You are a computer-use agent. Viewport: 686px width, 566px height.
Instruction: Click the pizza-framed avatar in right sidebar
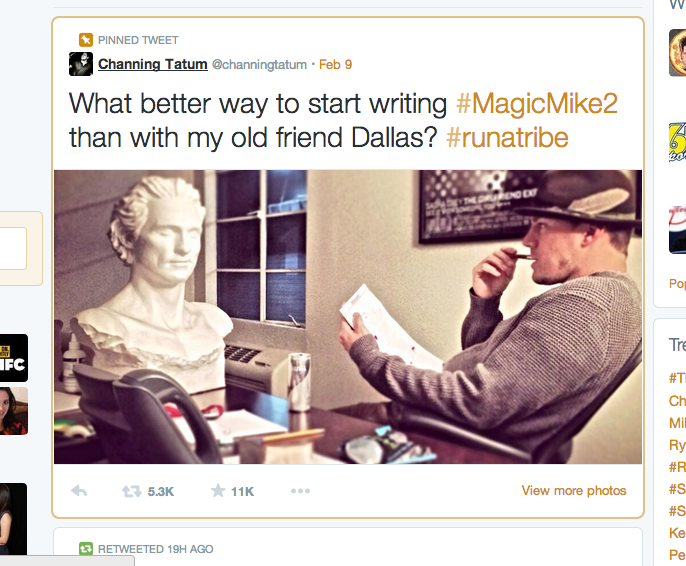click(677, 53)
